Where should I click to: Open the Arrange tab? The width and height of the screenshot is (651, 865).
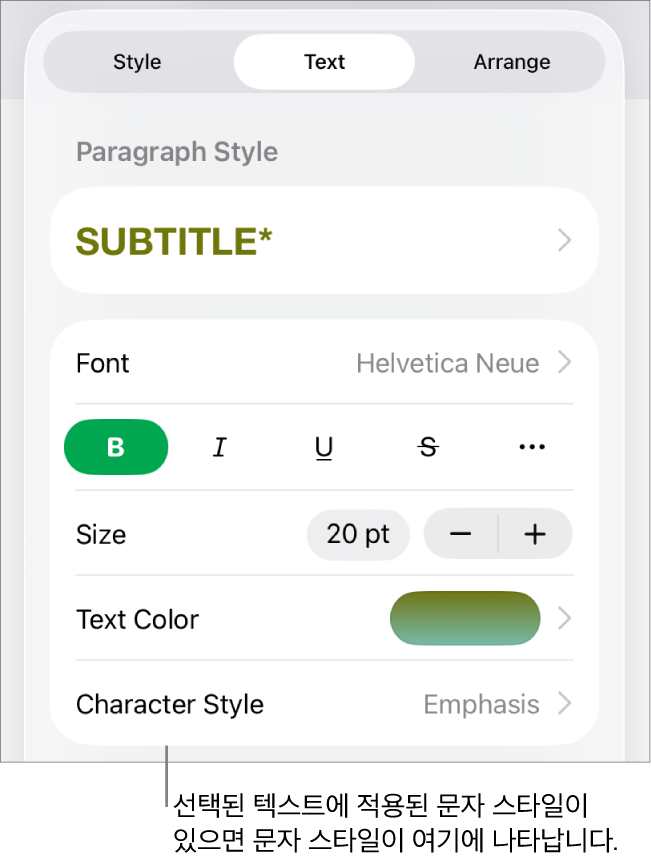[x=511, y=62]
